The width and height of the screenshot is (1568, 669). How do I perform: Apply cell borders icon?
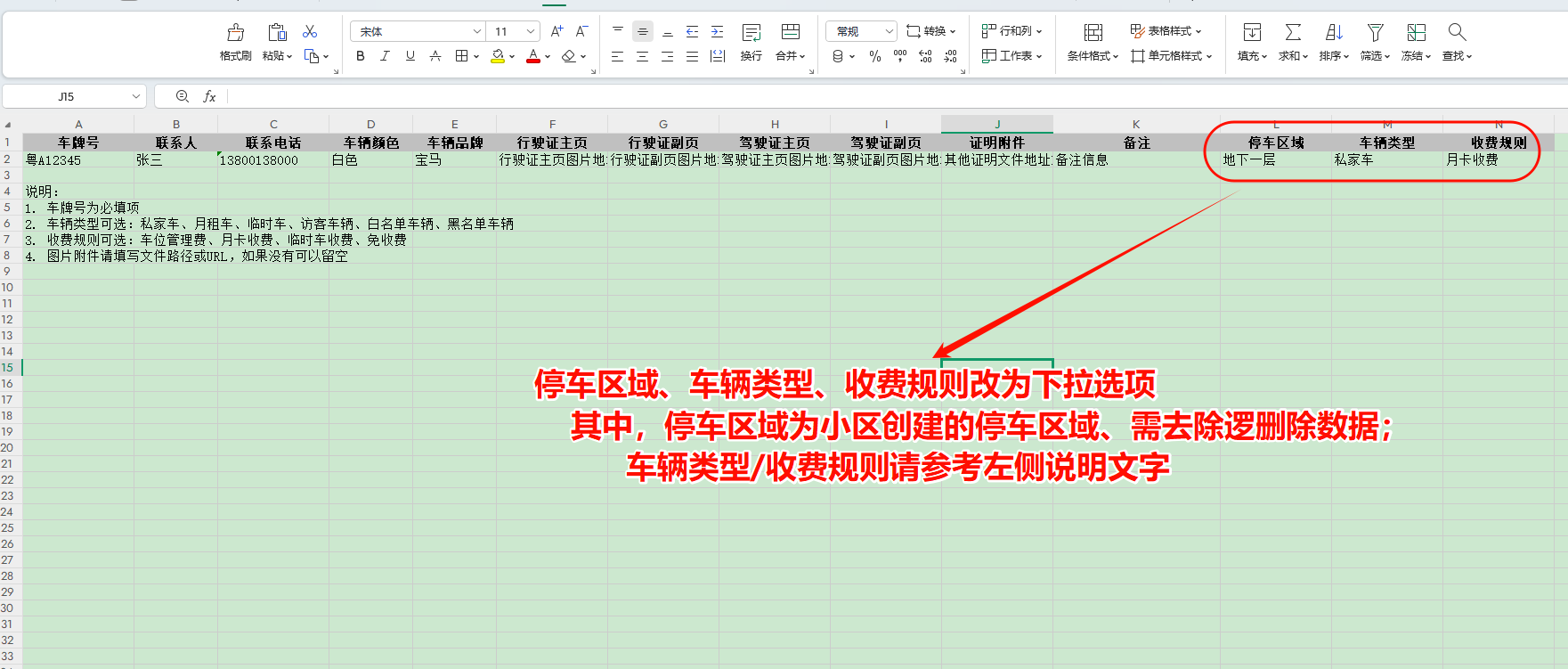pyautogui.click(x=461, y=56)
